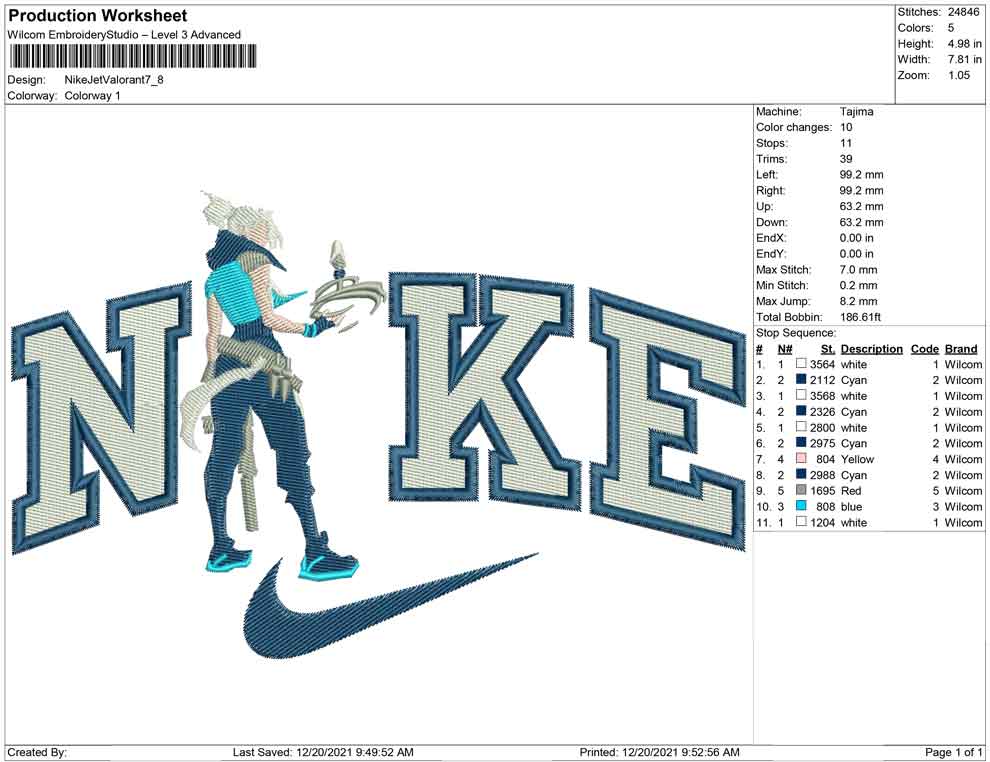
Task: Click the blue description in row 10
Action: click(x=851, y=507)
